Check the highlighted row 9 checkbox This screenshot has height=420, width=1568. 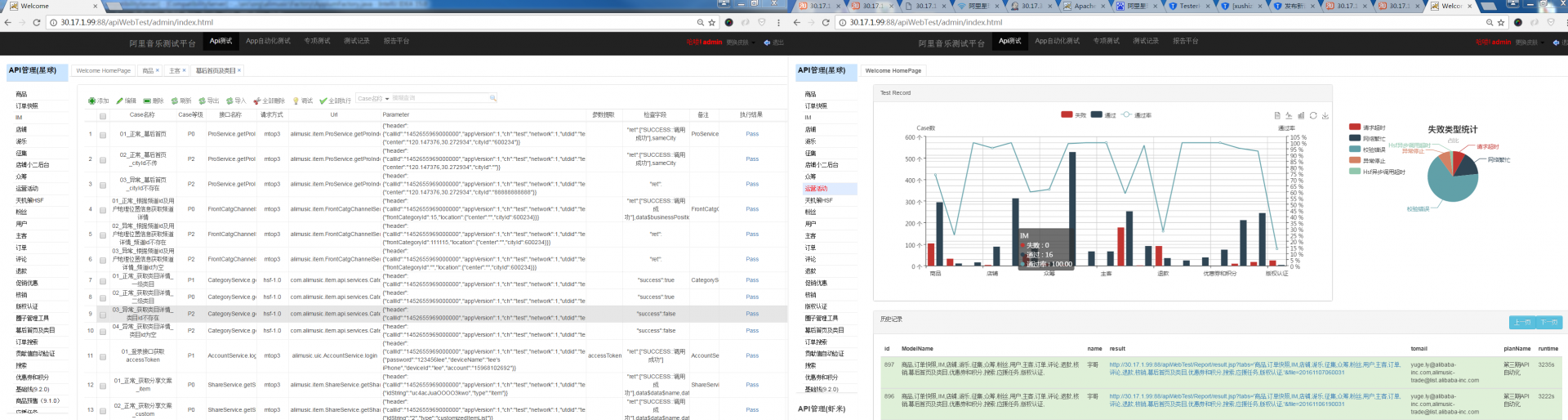tap(103, 314)
